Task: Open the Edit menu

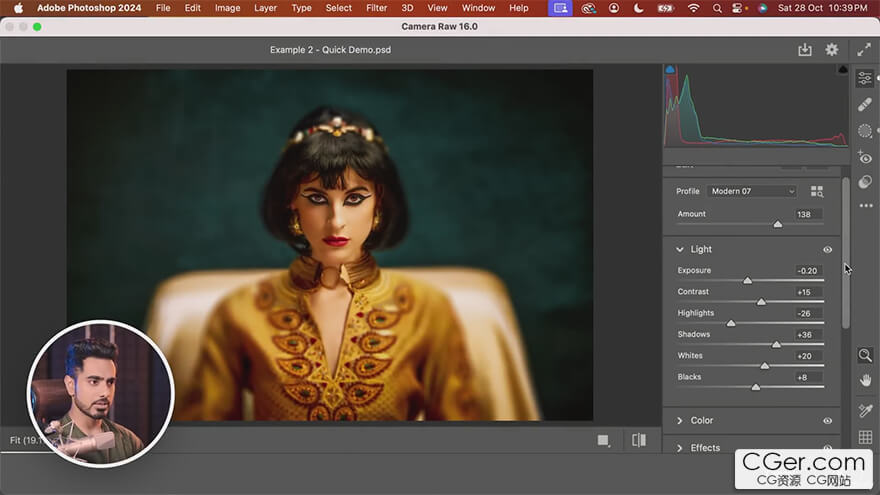Action: [192, 8]
